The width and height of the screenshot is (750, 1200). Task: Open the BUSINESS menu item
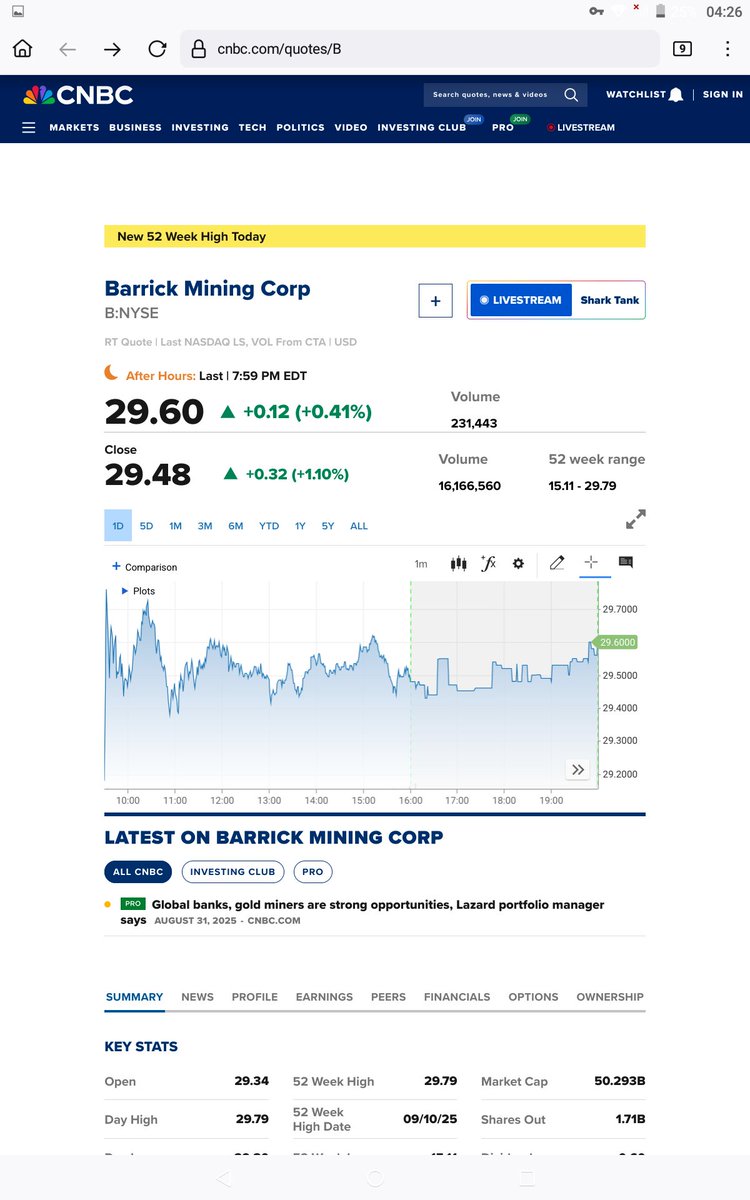(135, 128)
